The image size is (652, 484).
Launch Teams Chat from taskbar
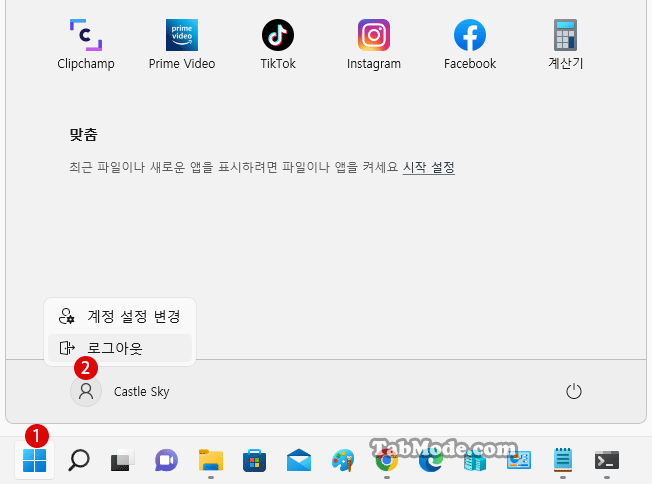point(166,460)
